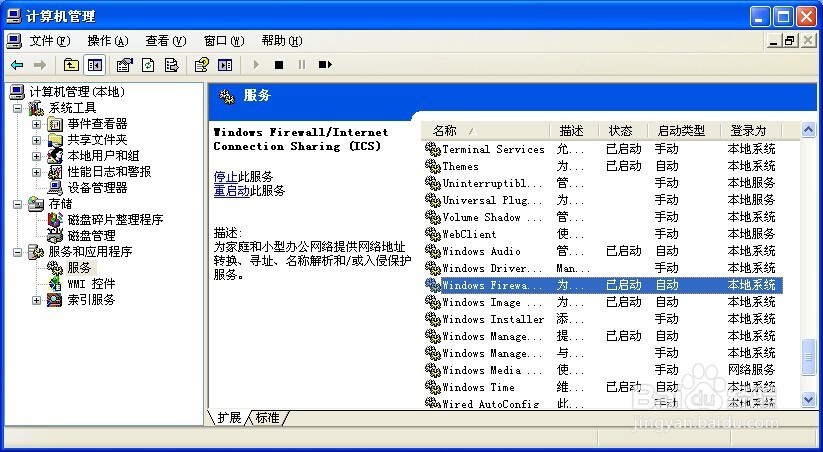Open the 帮助(H) menu
The height and width of the screenshot is (452, 823).
tap(282, 41)
